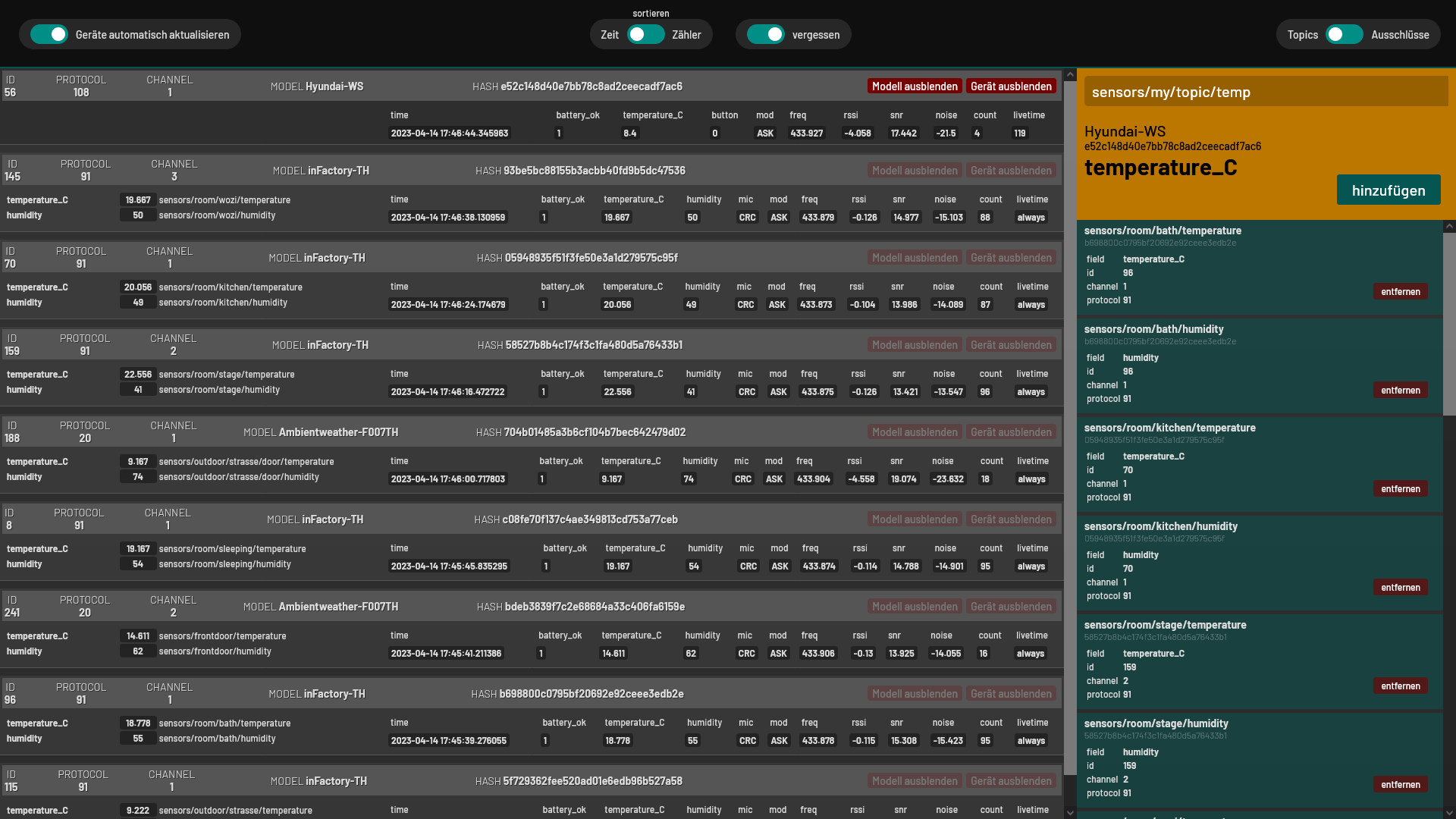This screenshot has height=819, width=1456.
Task: Select temperature_C value 19.667 of wozi
Action: tap(138, 200)
